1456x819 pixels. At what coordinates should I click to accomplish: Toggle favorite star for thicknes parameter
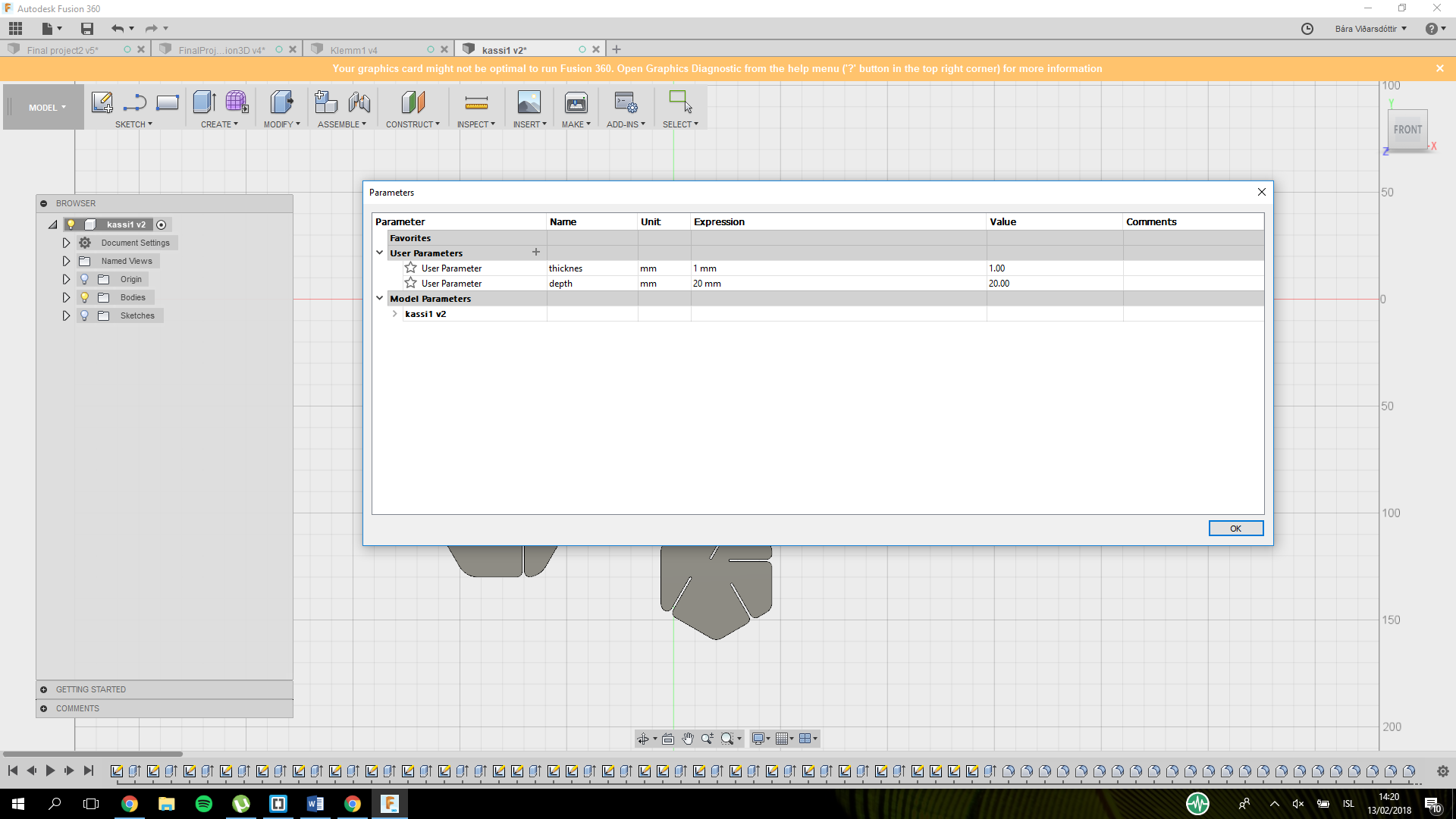pyautogui.click(x=410, y=268)
